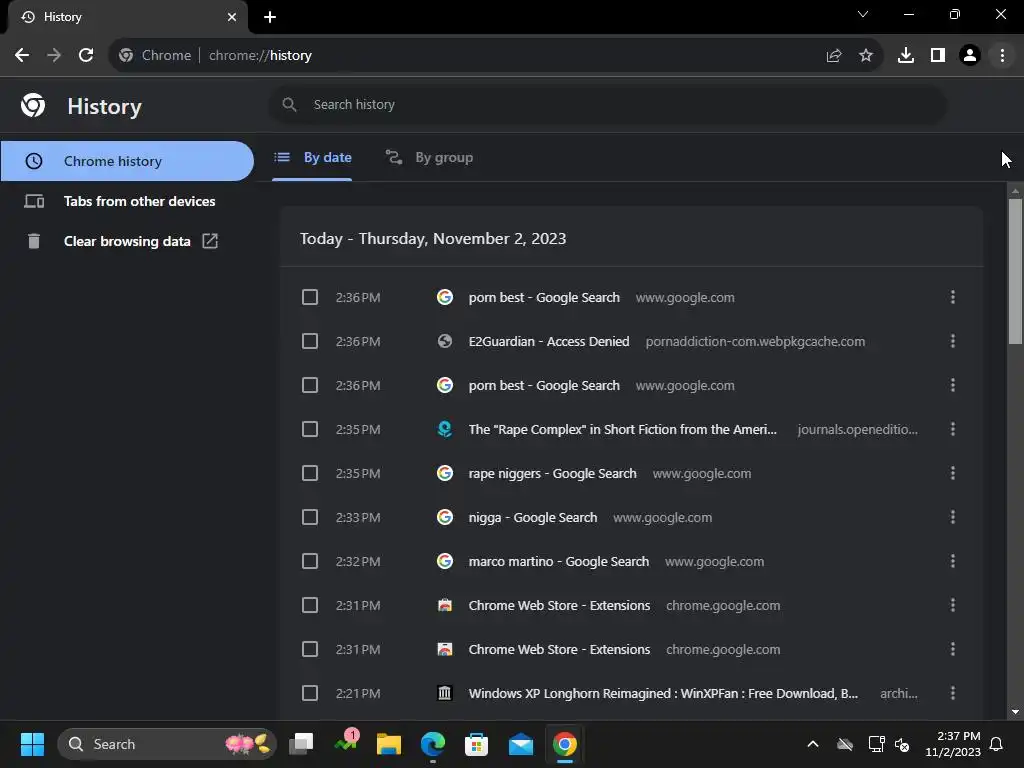The height and width of the screenshot is (768, 1024).
Task: Click the search magnifier in history bar
Action: tap(289, 104)
